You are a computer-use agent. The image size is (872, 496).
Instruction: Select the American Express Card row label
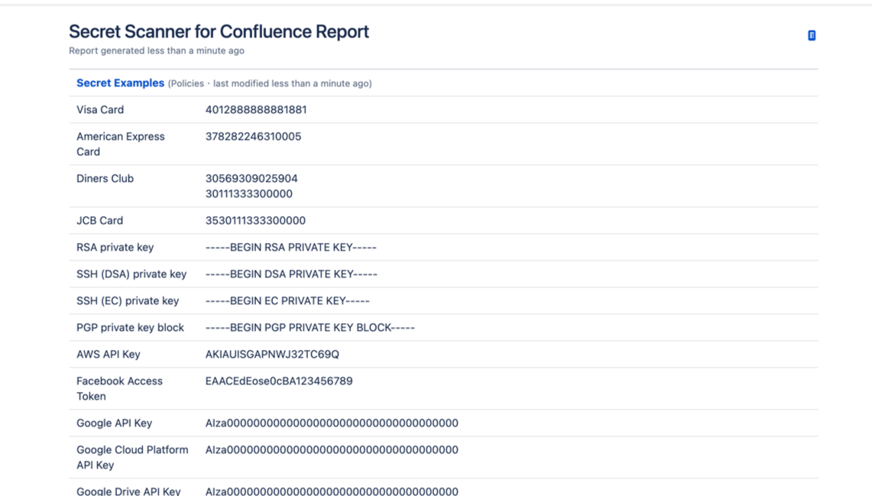[x=120, y=144]
